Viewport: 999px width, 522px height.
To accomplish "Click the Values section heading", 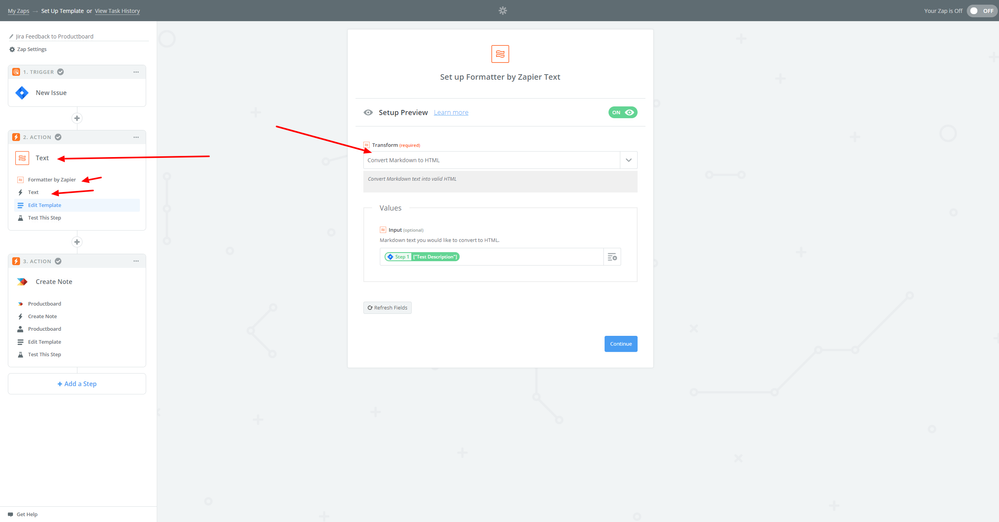I will (x=391, y=208).
